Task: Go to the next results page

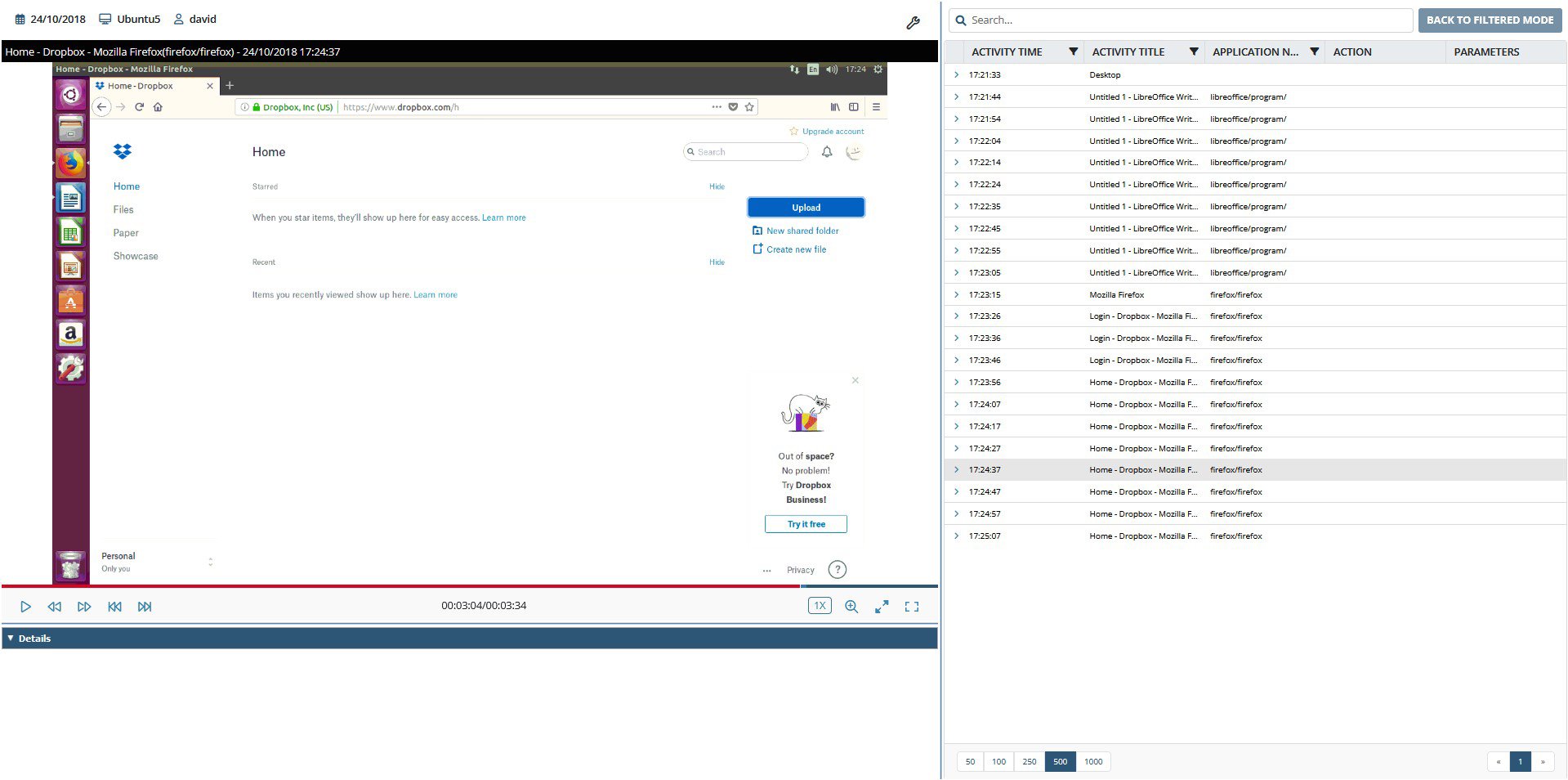Action: [1543, 761]
